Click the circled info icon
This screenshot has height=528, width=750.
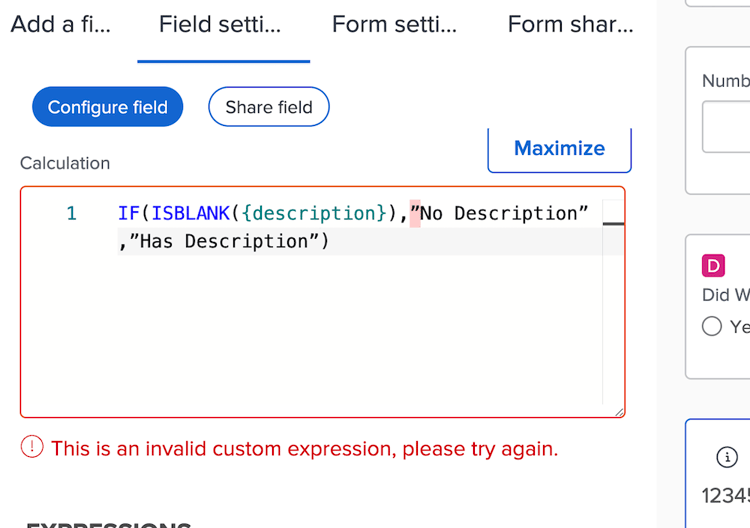[727, 457]
